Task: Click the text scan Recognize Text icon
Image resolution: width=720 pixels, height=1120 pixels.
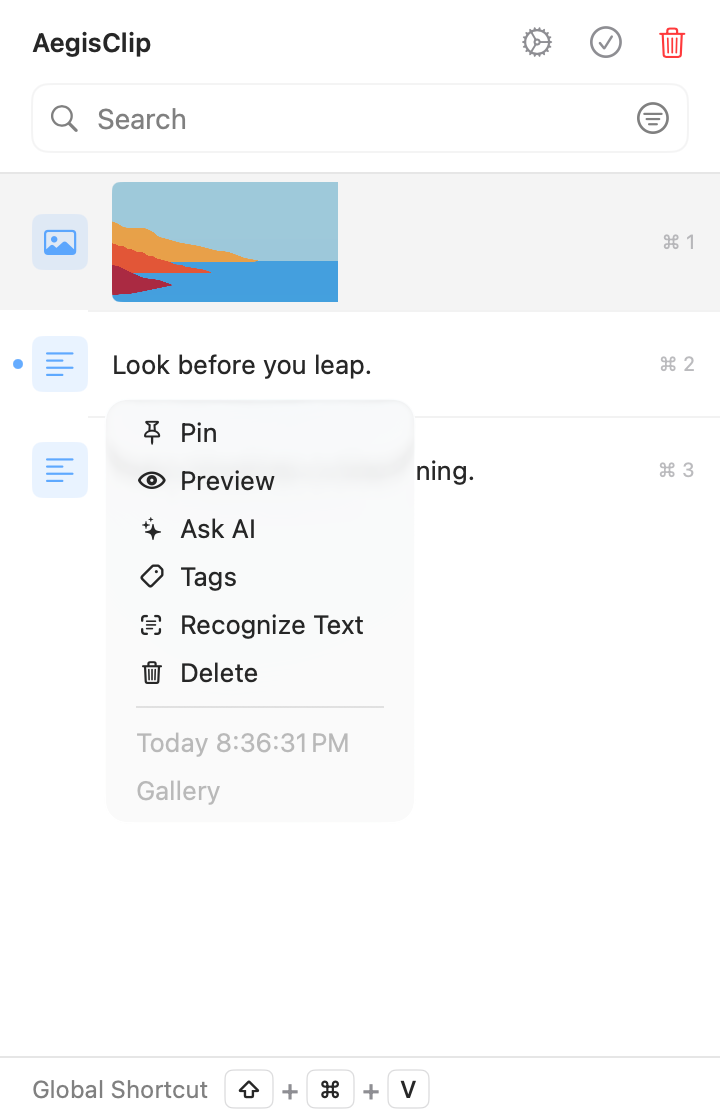Action: point(151,625)
